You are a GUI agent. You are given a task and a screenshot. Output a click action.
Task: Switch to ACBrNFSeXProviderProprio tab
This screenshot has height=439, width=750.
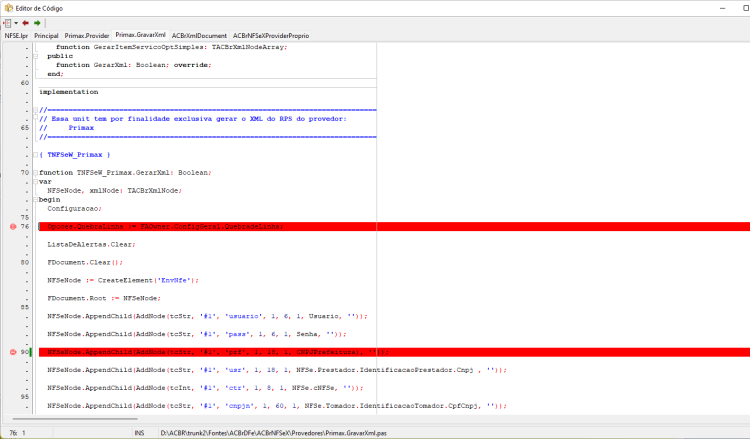pyautogui.click(x=271, y=35)
